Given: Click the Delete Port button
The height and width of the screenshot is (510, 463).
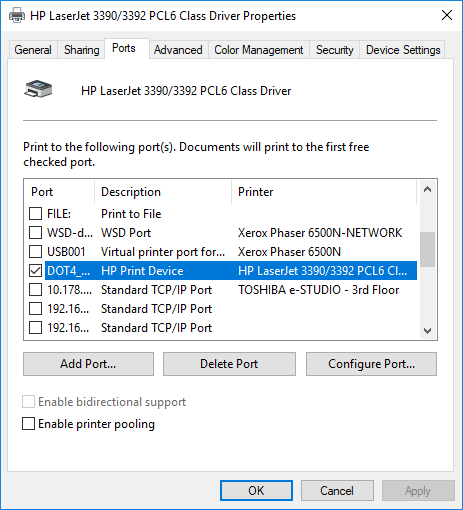Looking at the screenshot, I should point(229,364).
